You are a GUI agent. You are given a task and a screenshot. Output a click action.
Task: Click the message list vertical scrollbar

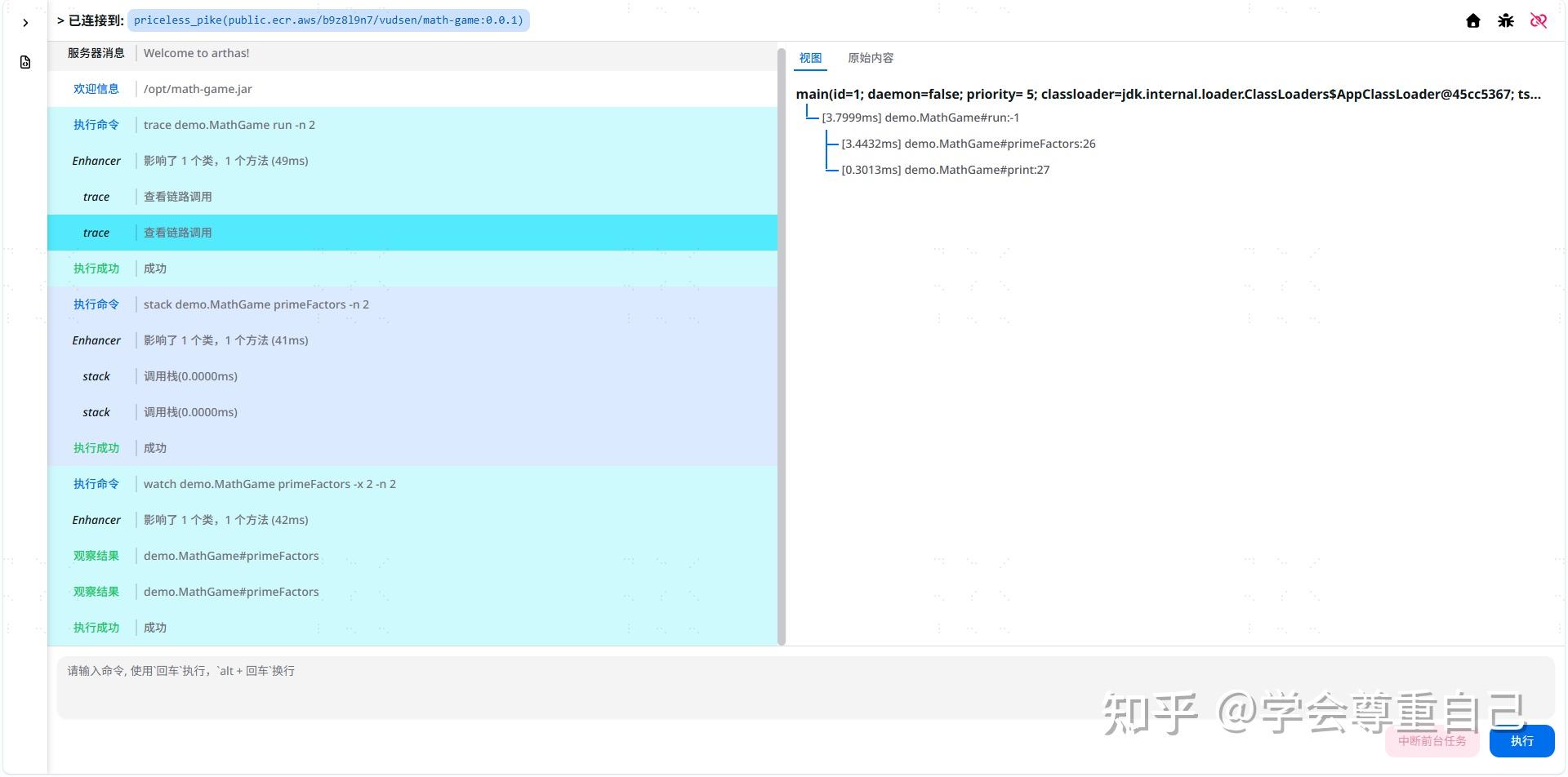pyautogui.click(x=782, y=347)
